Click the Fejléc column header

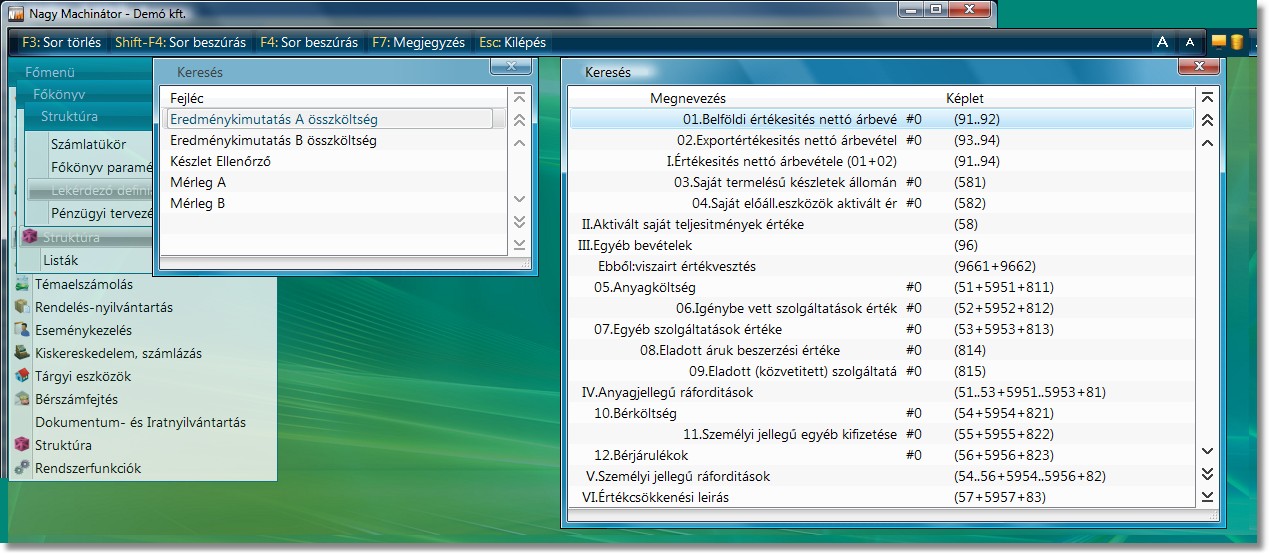188,98
